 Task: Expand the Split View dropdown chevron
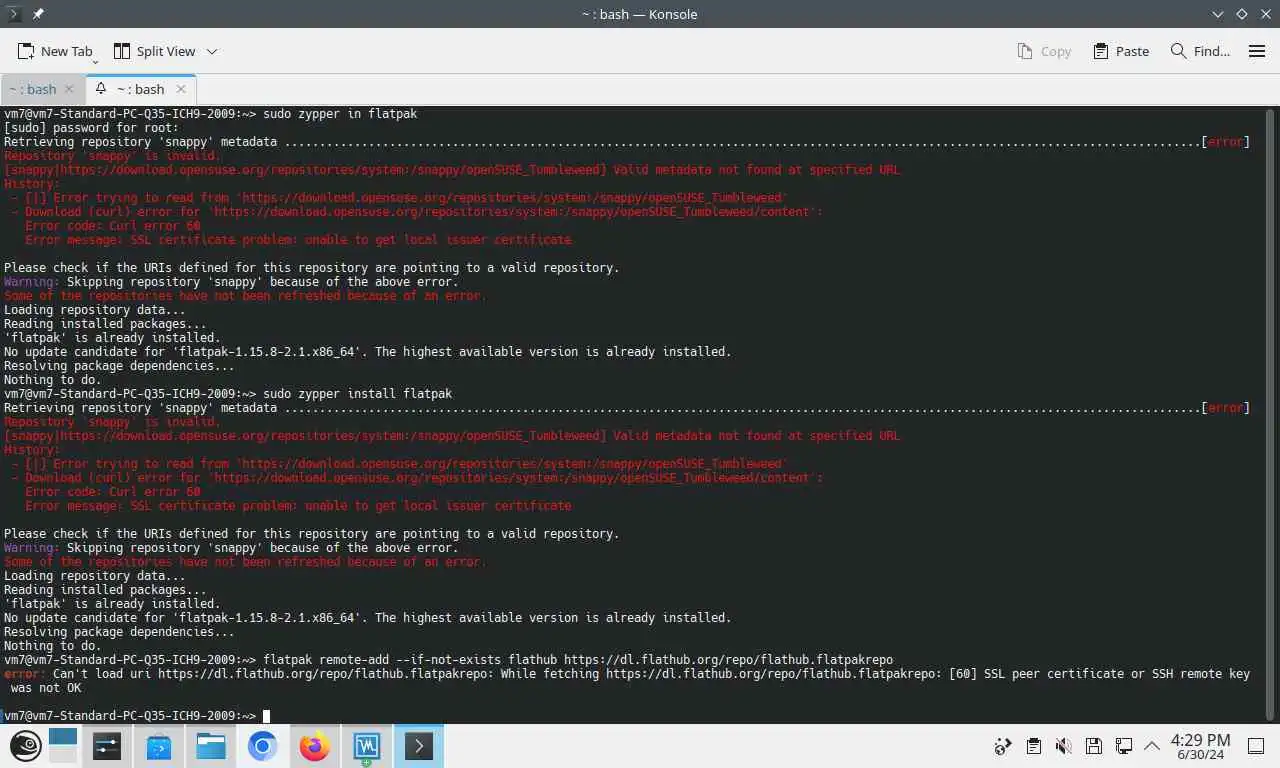point(212,51)
